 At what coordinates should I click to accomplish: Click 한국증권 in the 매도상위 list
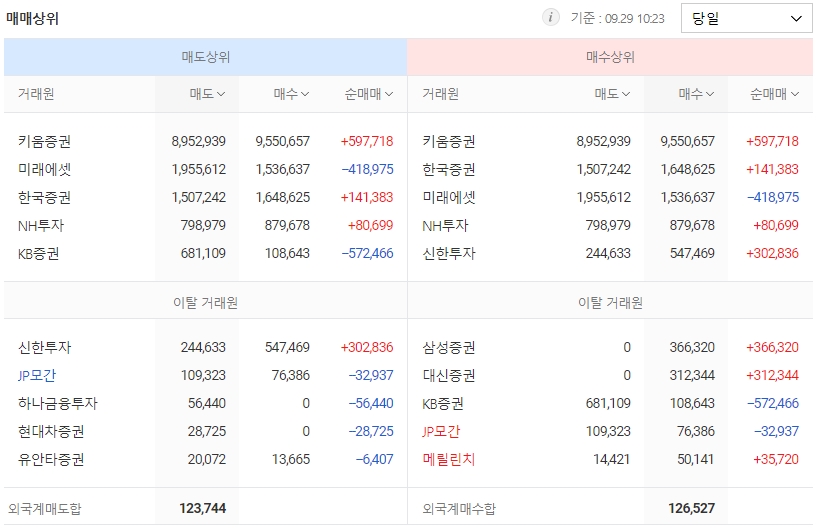(x=44, y=197)
